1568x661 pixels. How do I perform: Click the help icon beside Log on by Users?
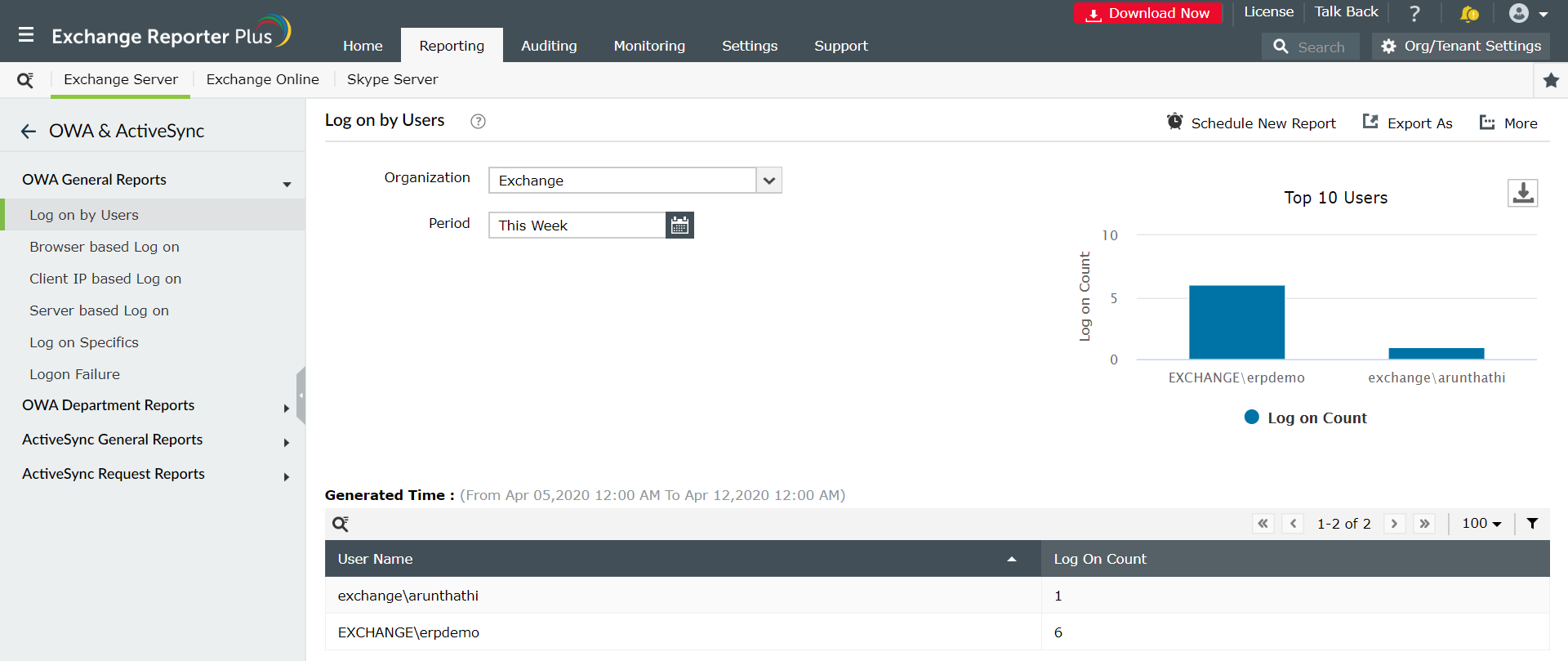tap(478, 121)
